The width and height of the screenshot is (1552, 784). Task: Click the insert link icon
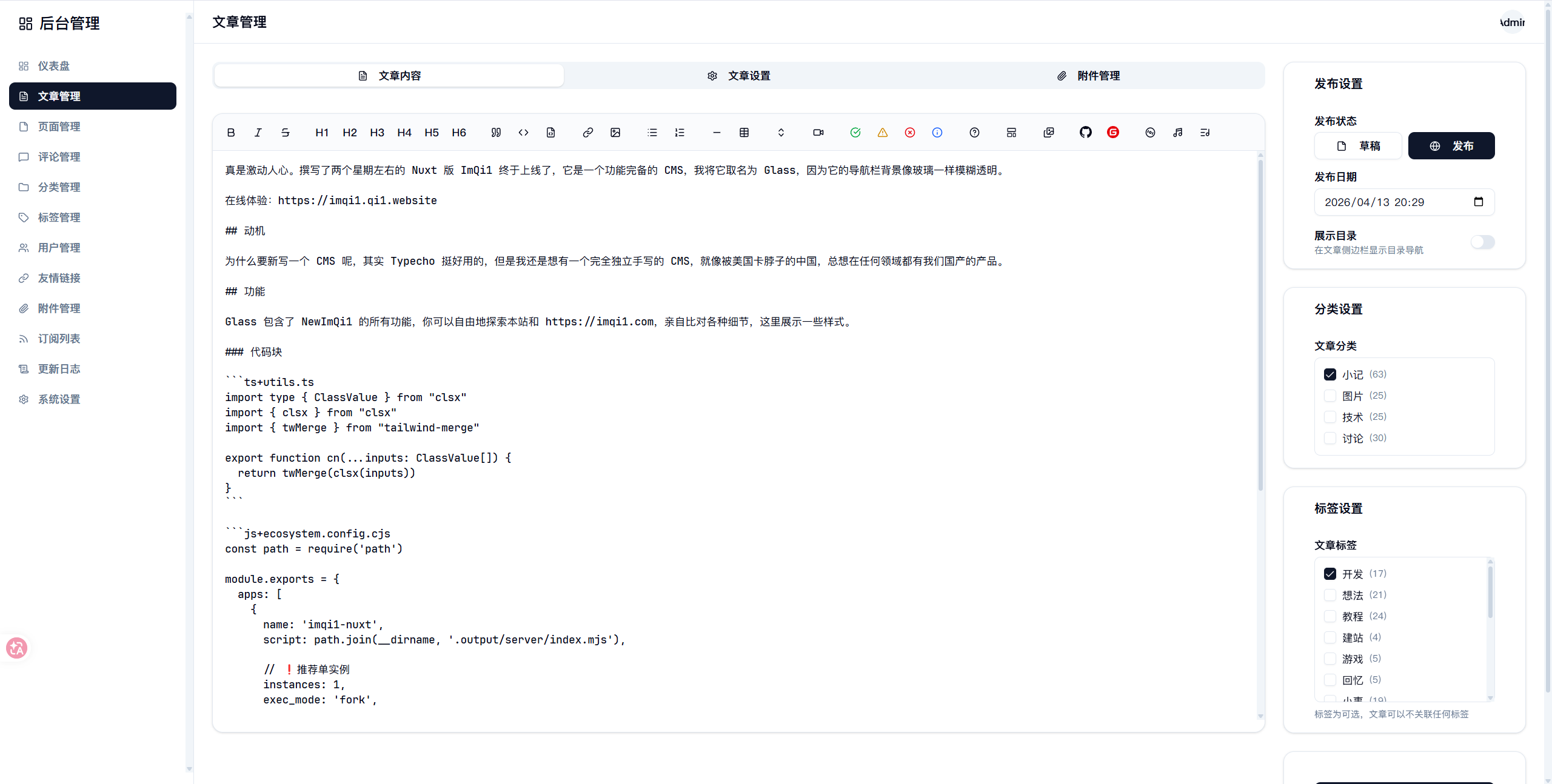click(587, 133)
